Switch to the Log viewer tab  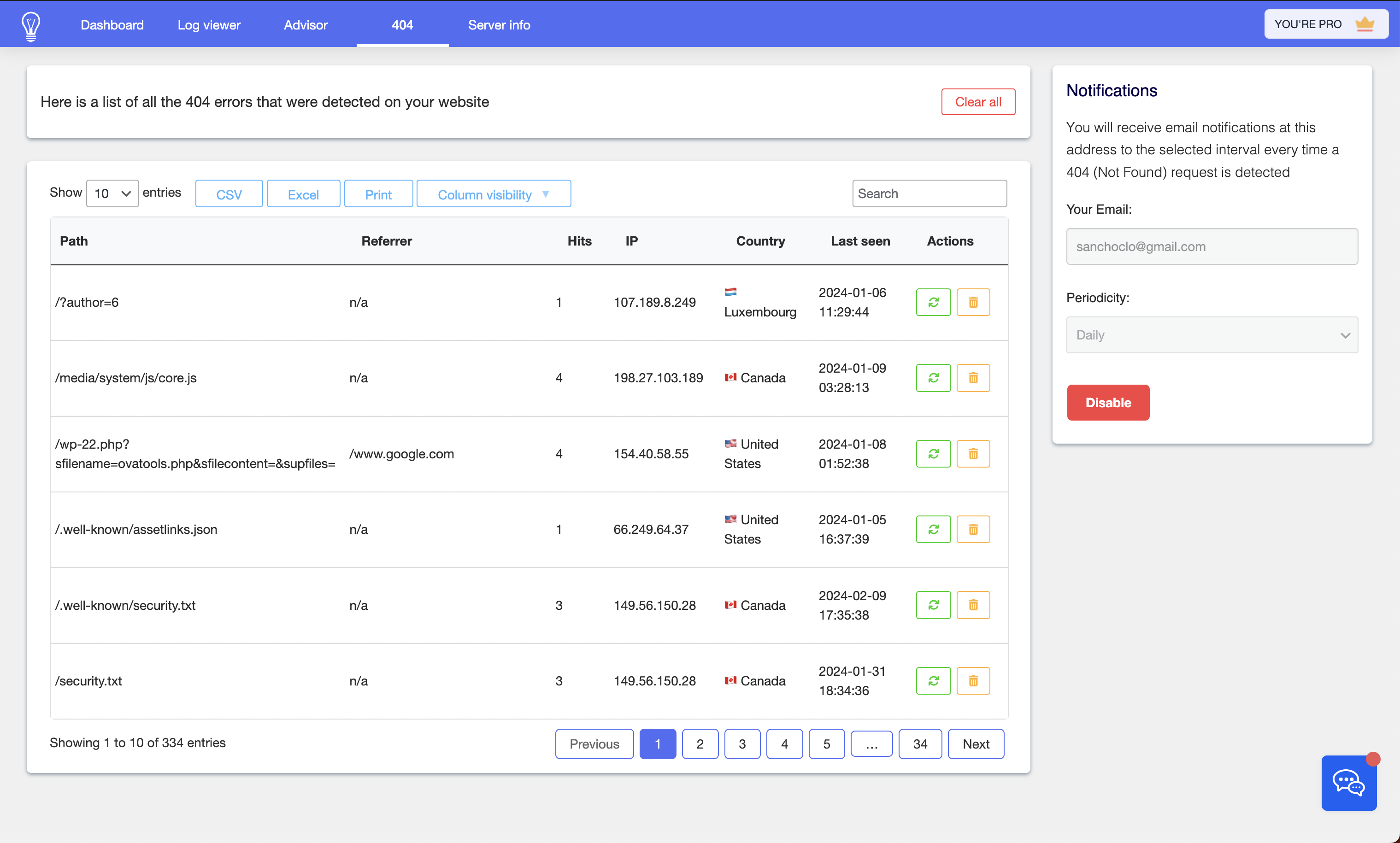(x=208, y=25)
